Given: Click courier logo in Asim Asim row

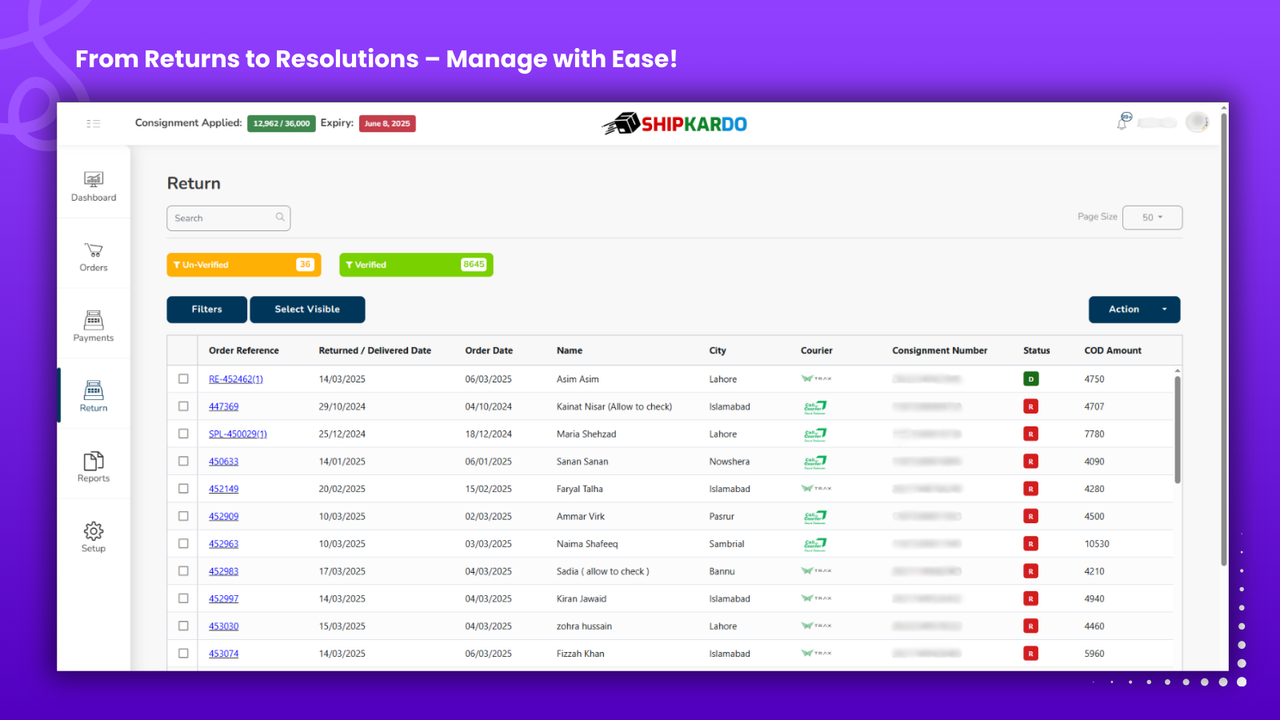Looking at the screenshot, I should pos(816,379).
